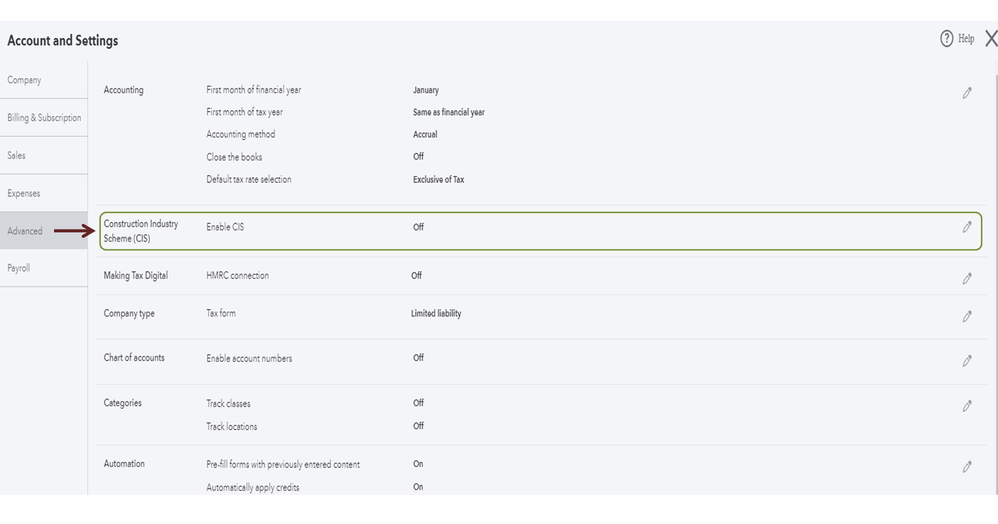Go to the Expenses tab
This screenshot has height=524, width=998.
[x=24, y=193]
